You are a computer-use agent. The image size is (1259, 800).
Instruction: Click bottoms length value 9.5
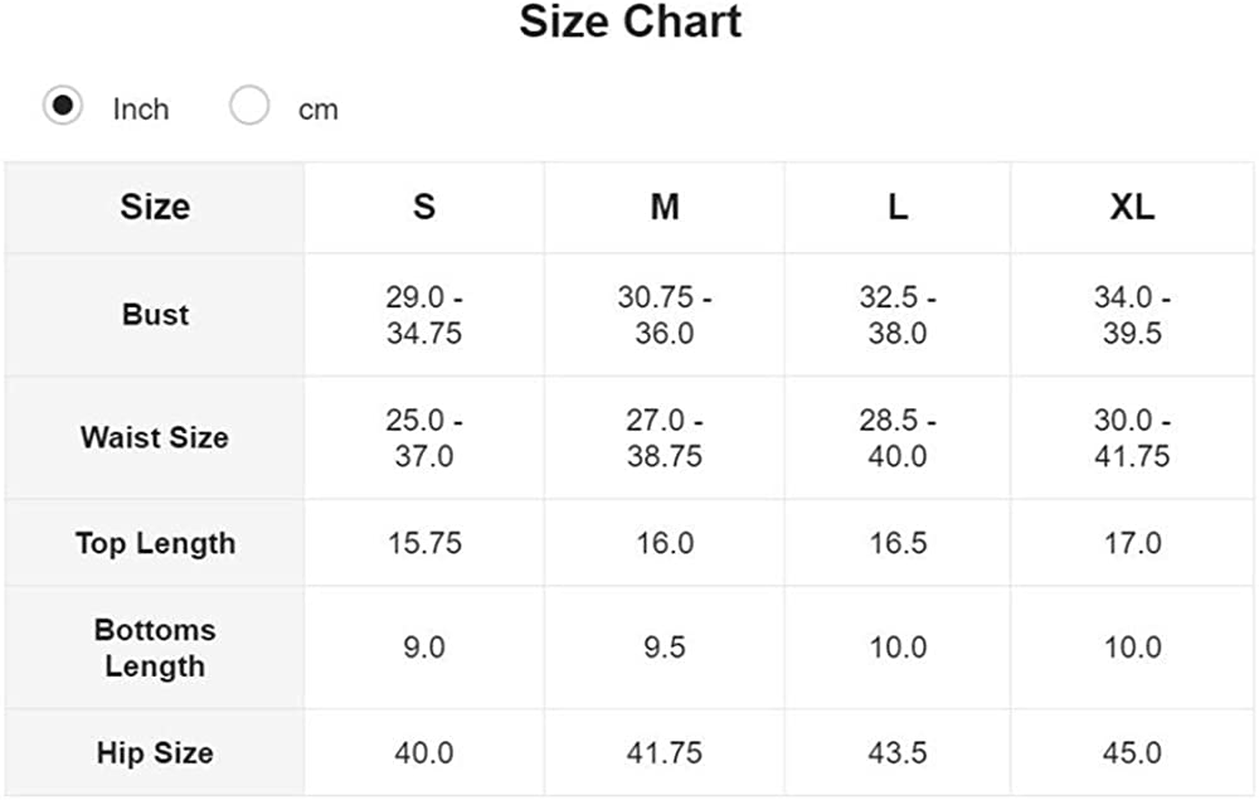pos(664,648)
